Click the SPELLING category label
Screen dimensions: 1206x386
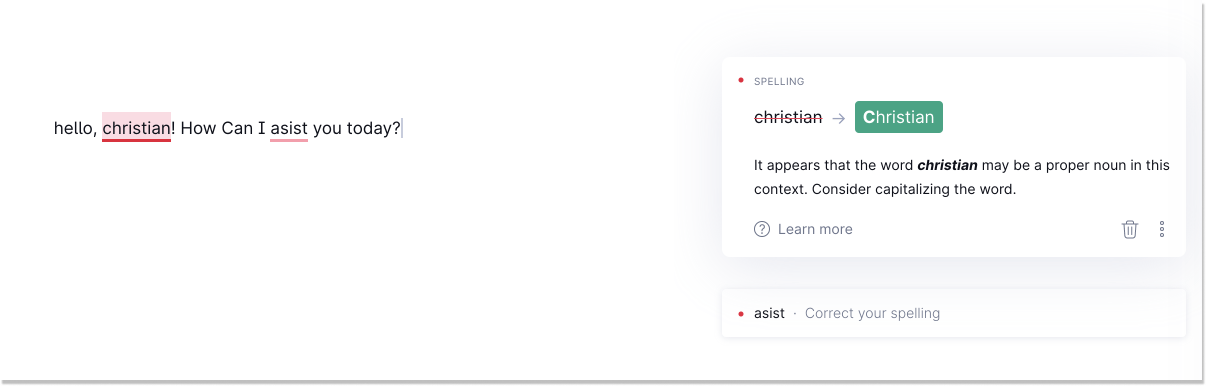(x=779, y=81)
